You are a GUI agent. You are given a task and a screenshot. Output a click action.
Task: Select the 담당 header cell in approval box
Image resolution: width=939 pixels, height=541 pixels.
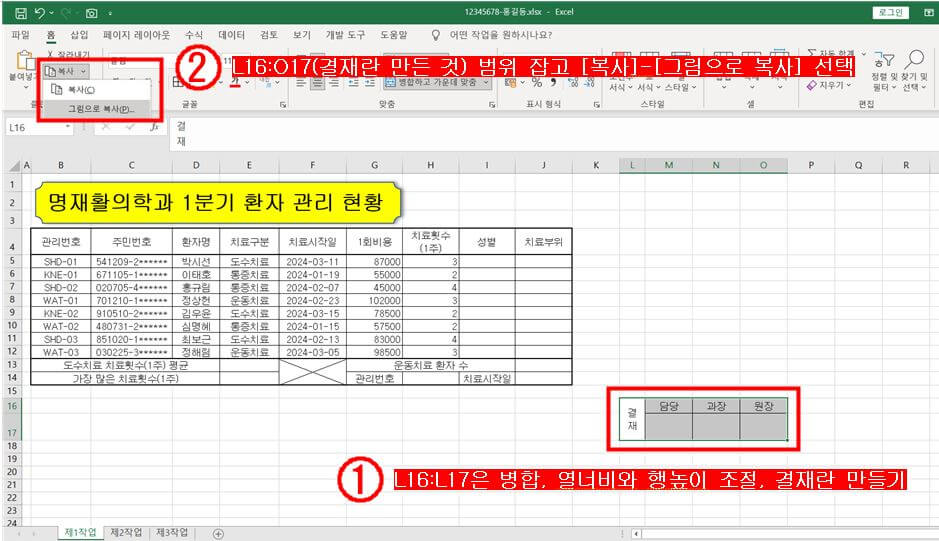pyautogui.click(x=668, y=406)
